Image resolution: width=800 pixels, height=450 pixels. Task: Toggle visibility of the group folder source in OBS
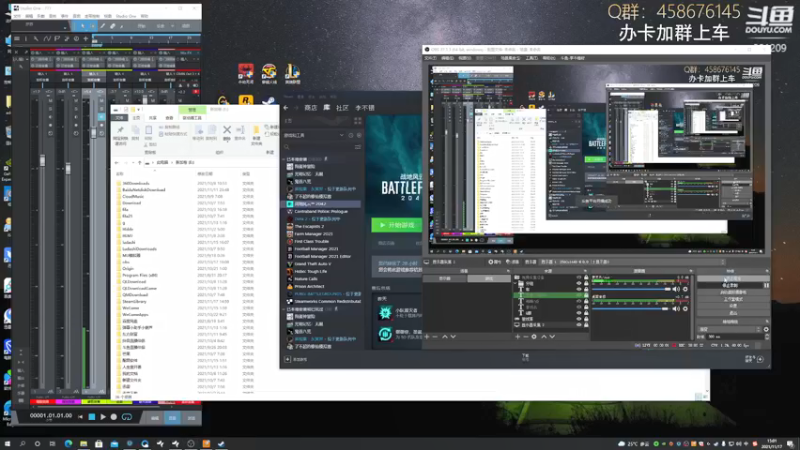pyautogui.click(x=579, y=283)
